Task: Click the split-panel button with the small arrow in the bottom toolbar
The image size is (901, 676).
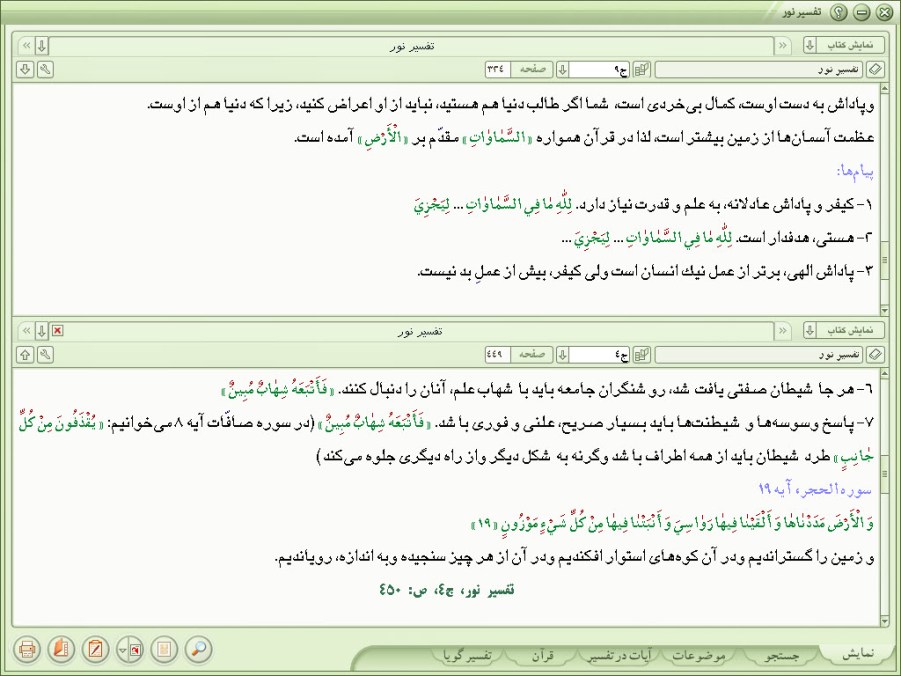Action: (x=130, y=650)
